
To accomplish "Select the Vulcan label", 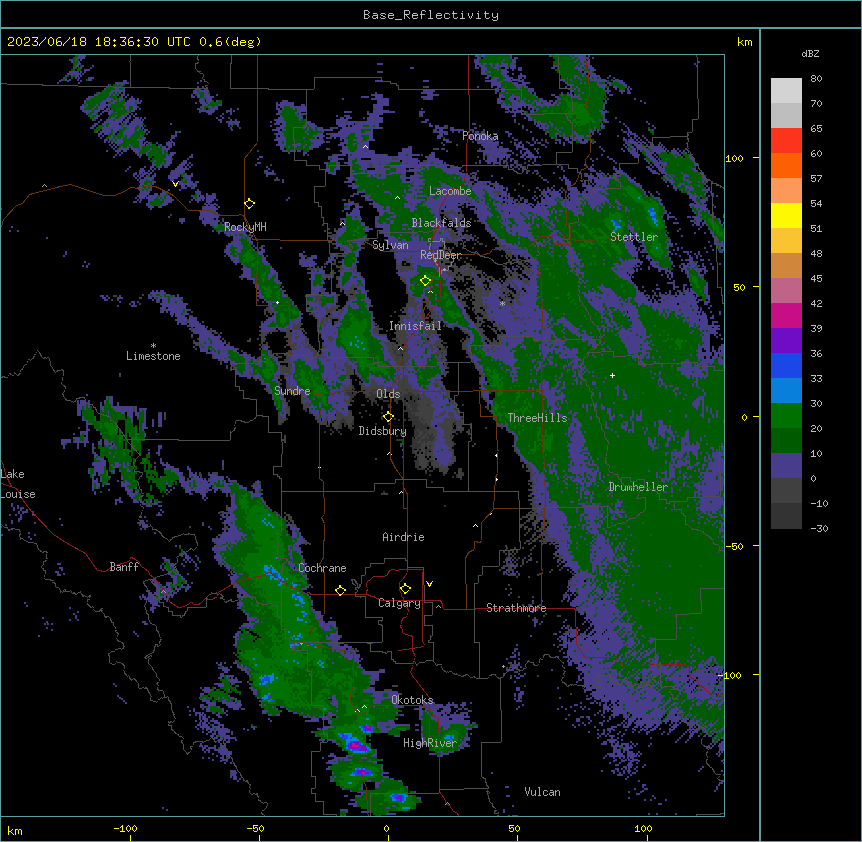I will coord(542,792).
